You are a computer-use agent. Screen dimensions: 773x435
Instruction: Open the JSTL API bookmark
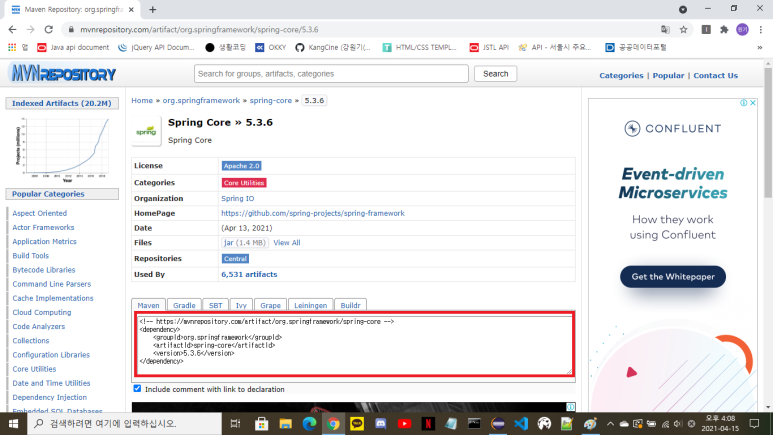pos(489,47)
